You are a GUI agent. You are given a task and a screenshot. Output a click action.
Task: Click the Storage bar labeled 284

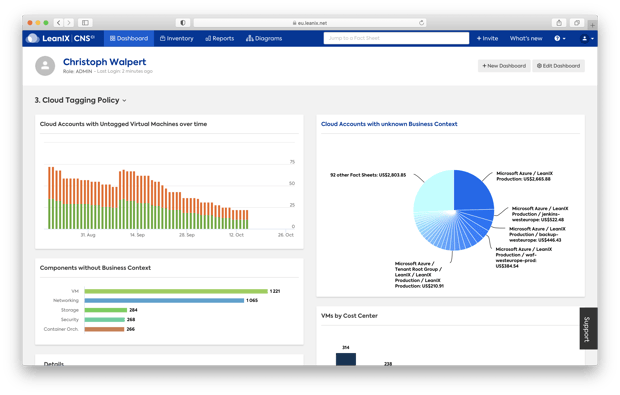106,310
